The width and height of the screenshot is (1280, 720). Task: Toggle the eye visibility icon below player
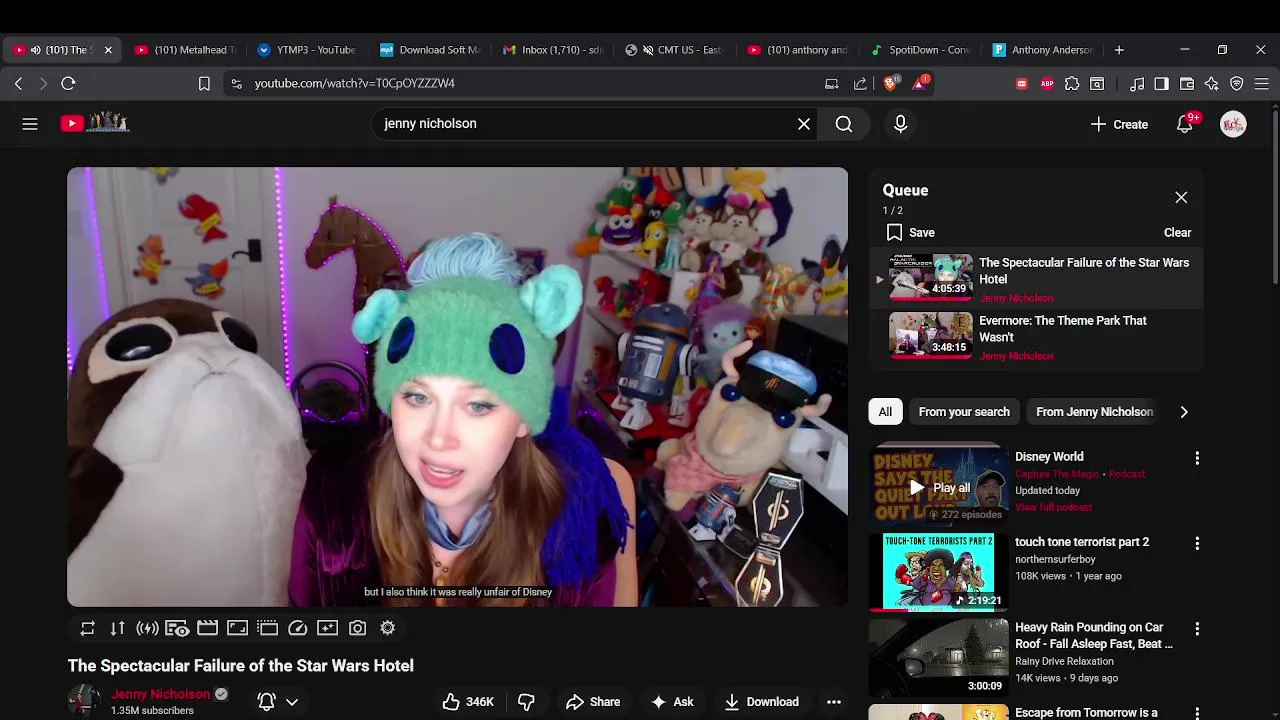(177, 628)
